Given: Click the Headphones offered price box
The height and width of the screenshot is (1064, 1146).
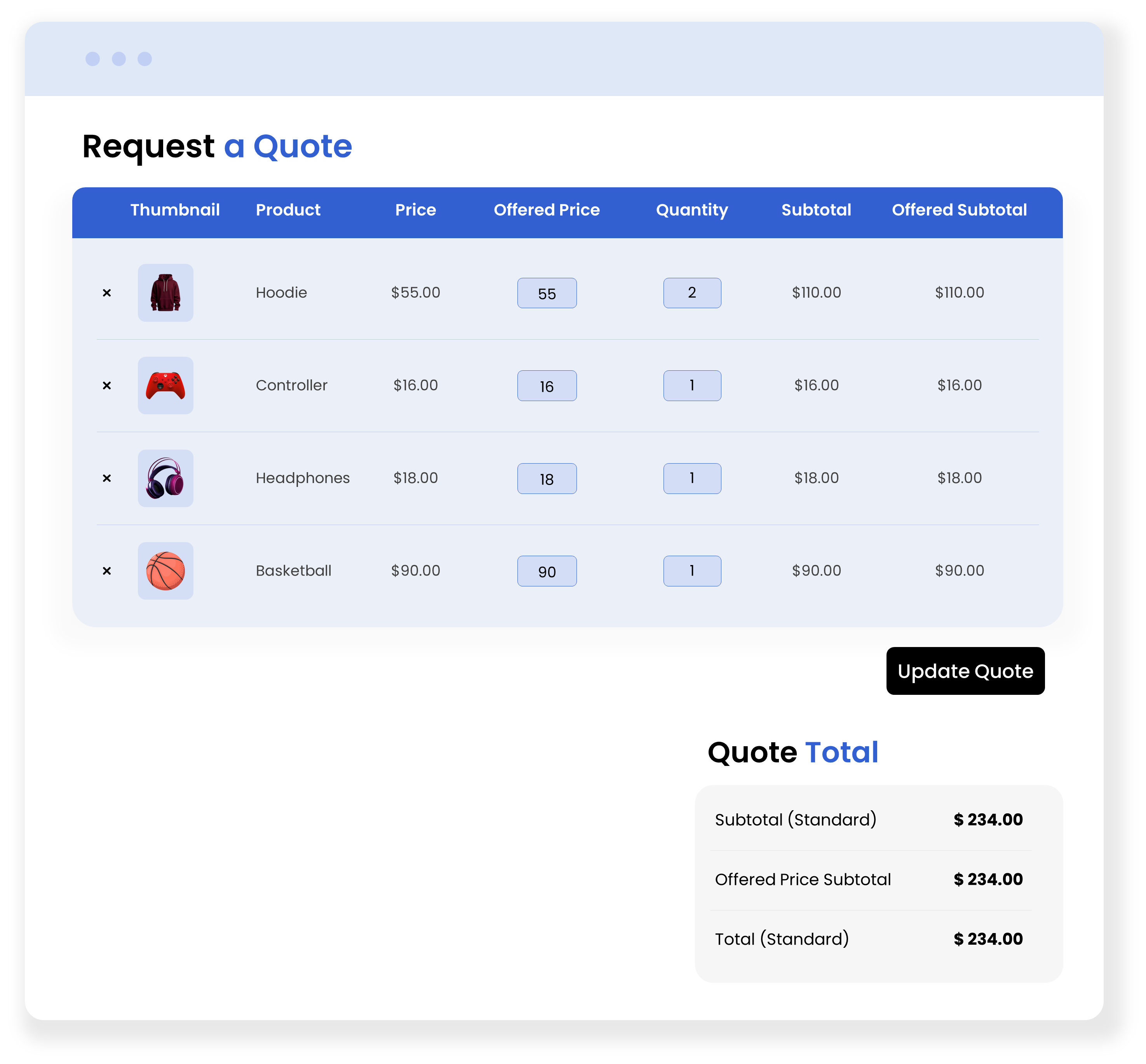Looking at the screenshot, I should pyautogui.click(x=546, y=478).
